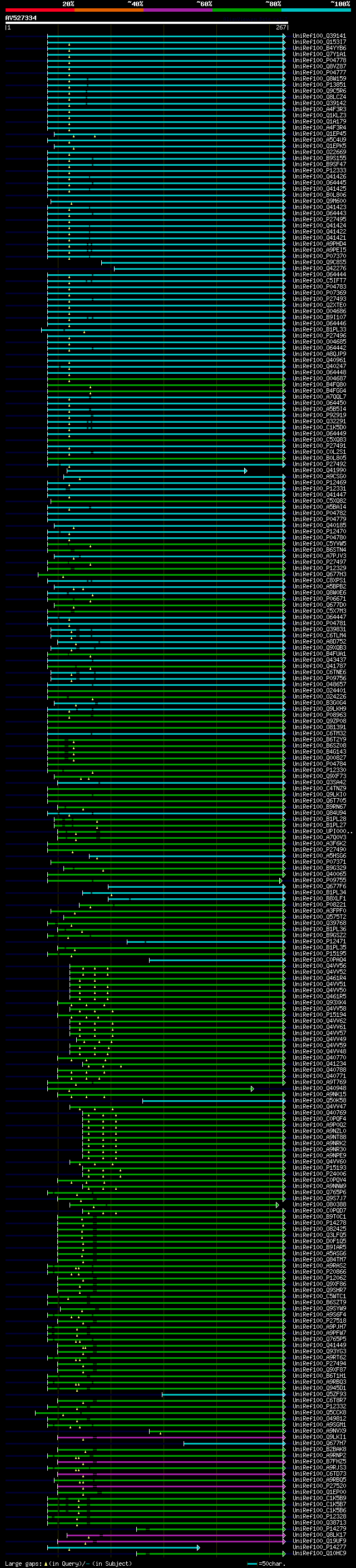Select the UniRef100_Q9XQB3 label
356x1568 pixels.
coord(319,647)
